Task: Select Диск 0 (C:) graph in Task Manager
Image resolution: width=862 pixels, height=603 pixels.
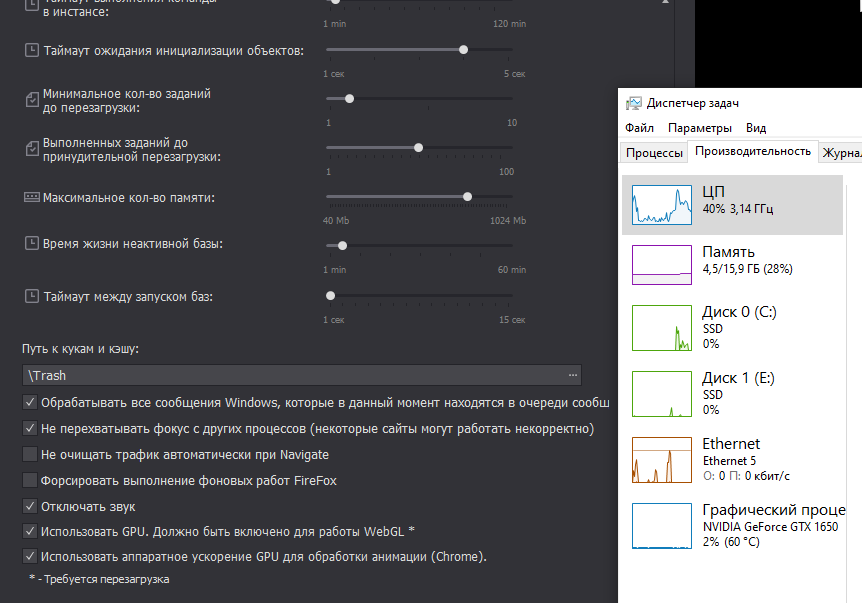Action: pyautogui.click(x=662, y=328)
